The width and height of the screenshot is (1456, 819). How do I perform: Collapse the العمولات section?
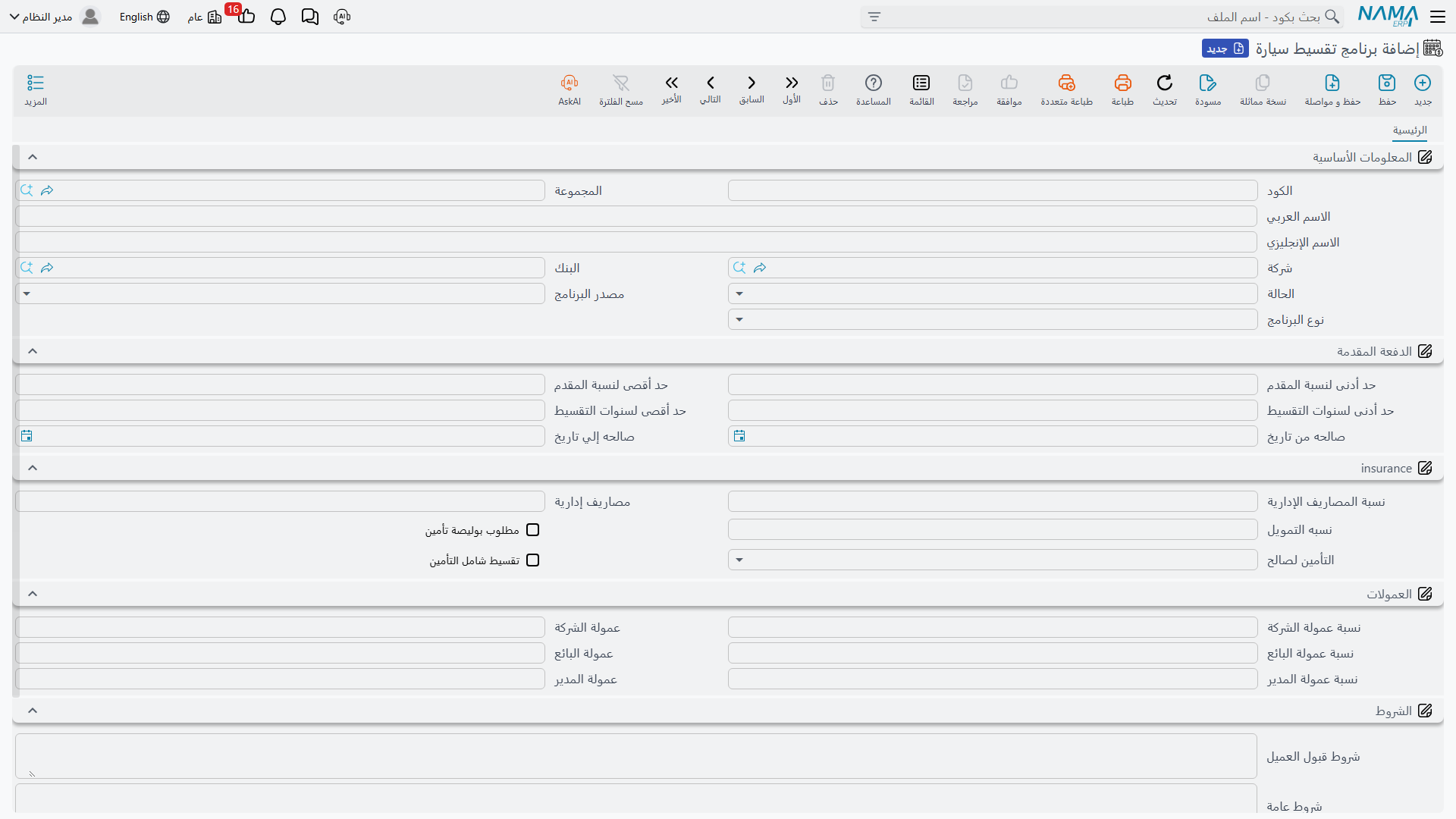point(33,594)
